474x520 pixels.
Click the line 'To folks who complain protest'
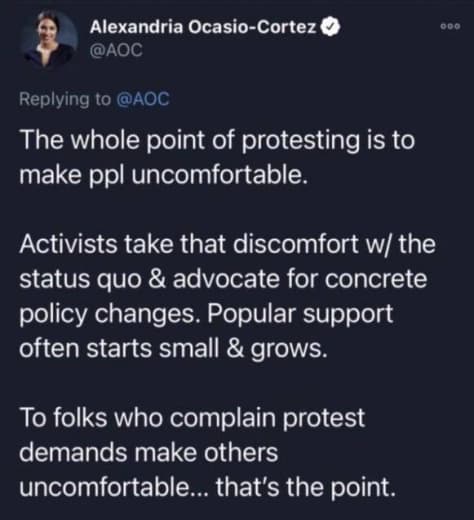[x=192, y=418]
